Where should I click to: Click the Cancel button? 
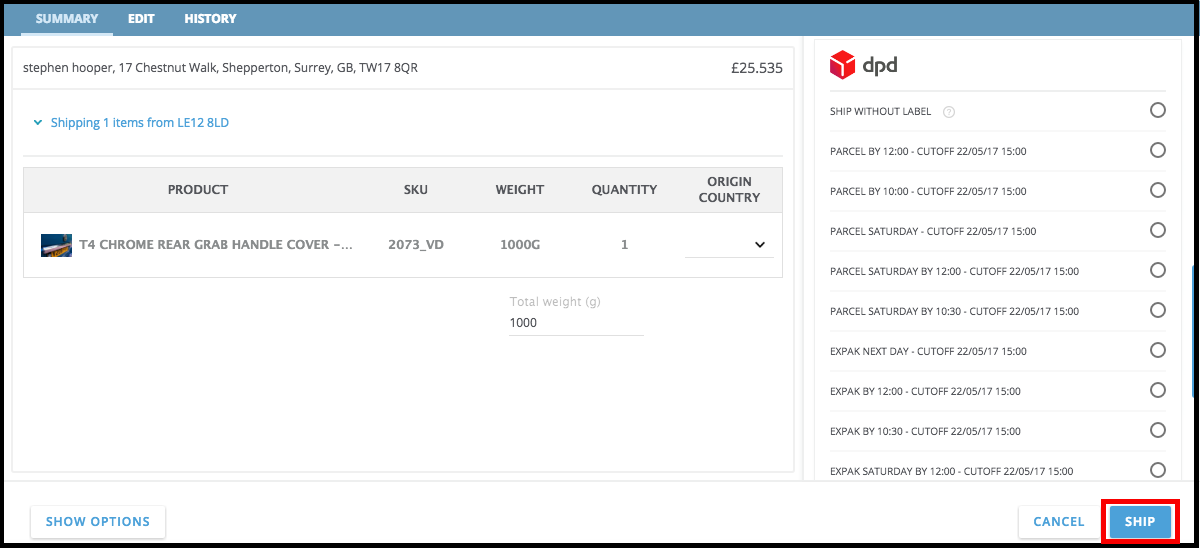(1059, 522)
